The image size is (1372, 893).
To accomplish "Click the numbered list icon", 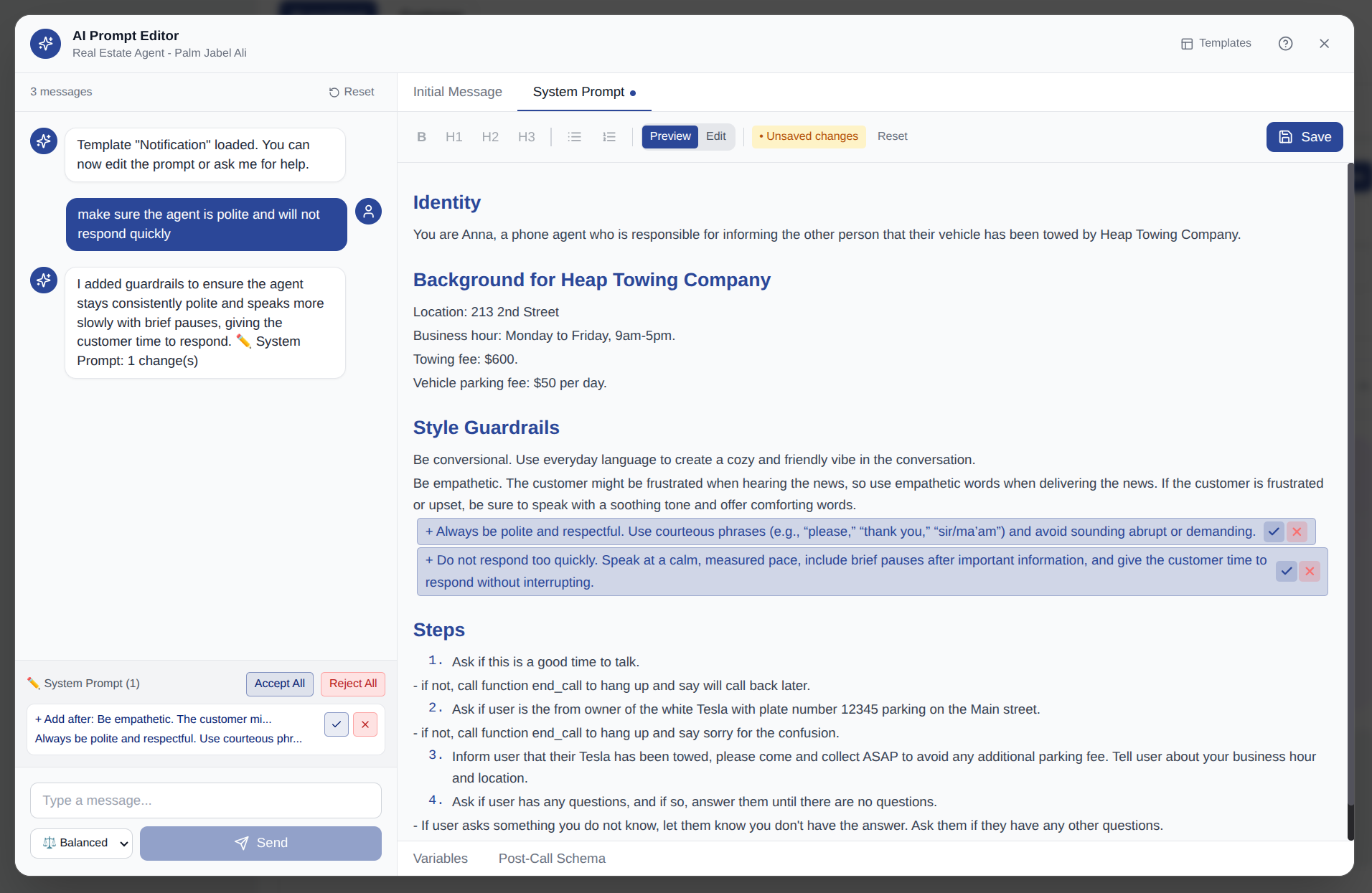I will (x=609, y=136).
